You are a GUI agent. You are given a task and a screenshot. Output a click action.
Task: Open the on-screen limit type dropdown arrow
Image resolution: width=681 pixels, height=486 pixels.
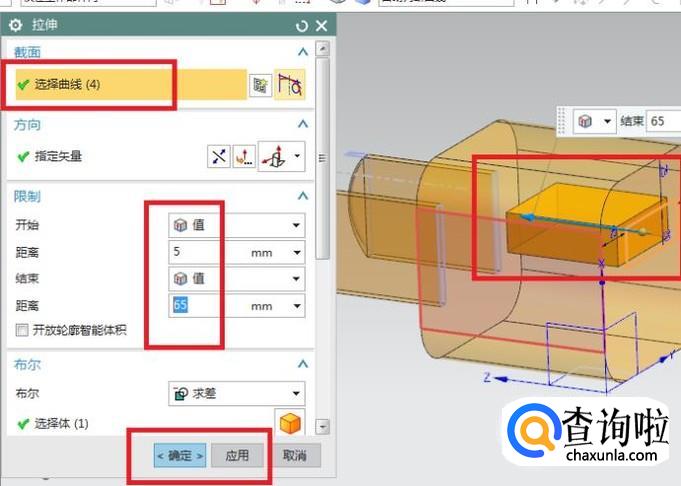pyautogui.click(x=607, y=121)
